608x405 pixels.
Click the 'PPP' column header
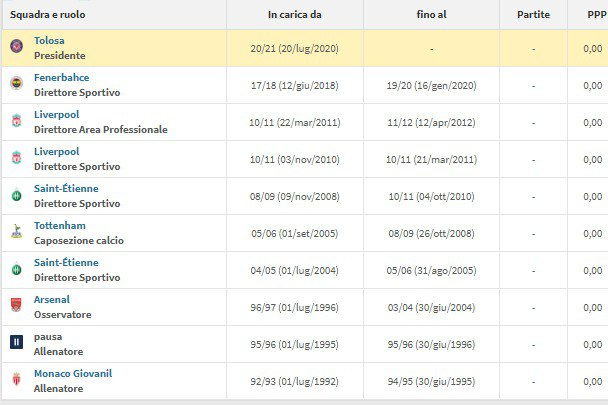tap(597, 15)
